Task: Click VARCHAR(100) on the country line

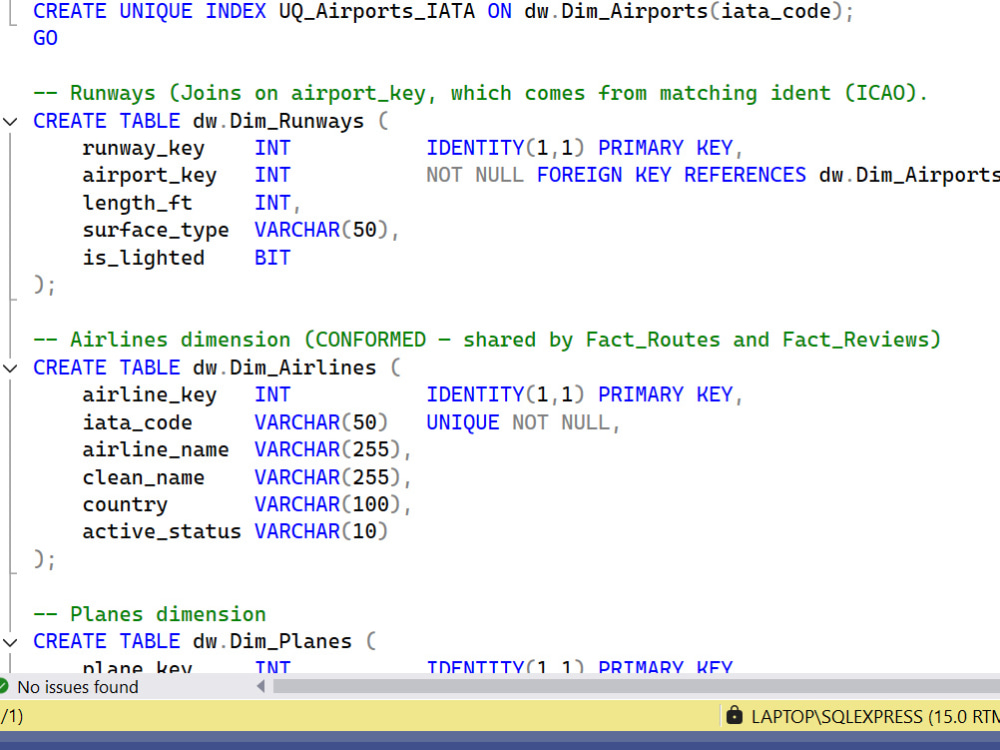Action: [327, 505]
